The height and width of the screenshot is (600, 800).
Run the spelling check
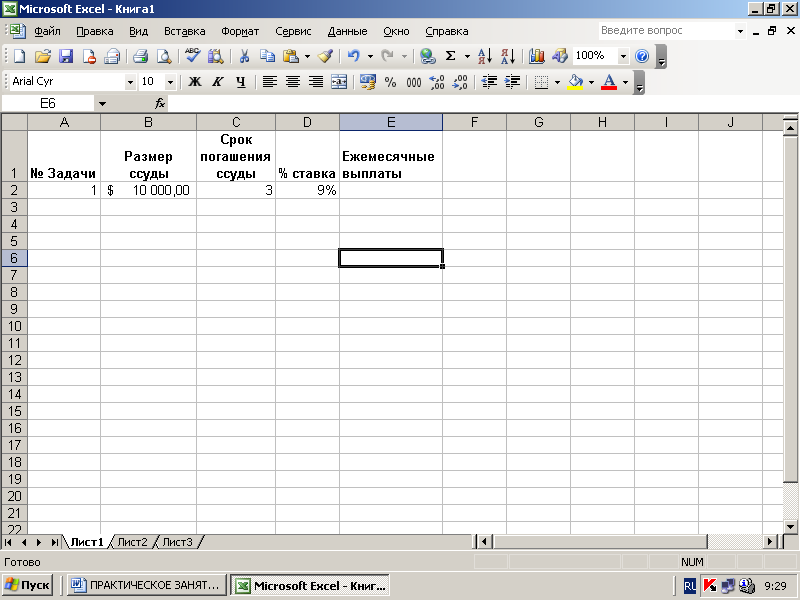click(x=192, y=56)
